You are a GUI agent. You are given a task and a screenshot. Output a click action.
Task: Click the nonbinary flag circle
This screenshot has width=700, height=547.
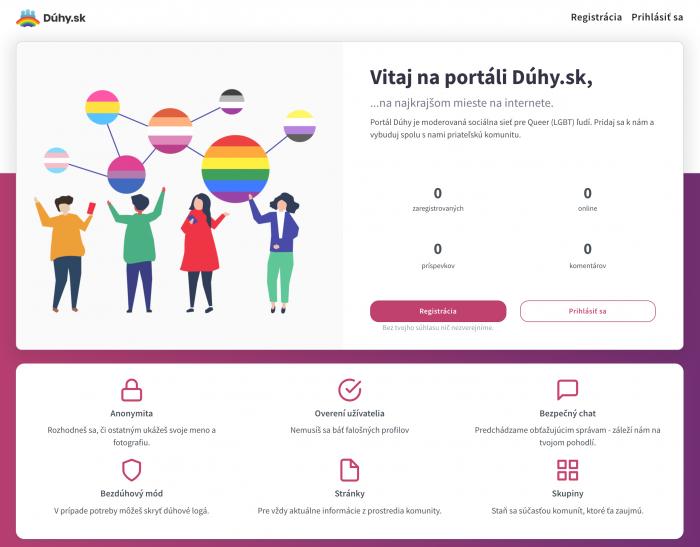[300, 126]
